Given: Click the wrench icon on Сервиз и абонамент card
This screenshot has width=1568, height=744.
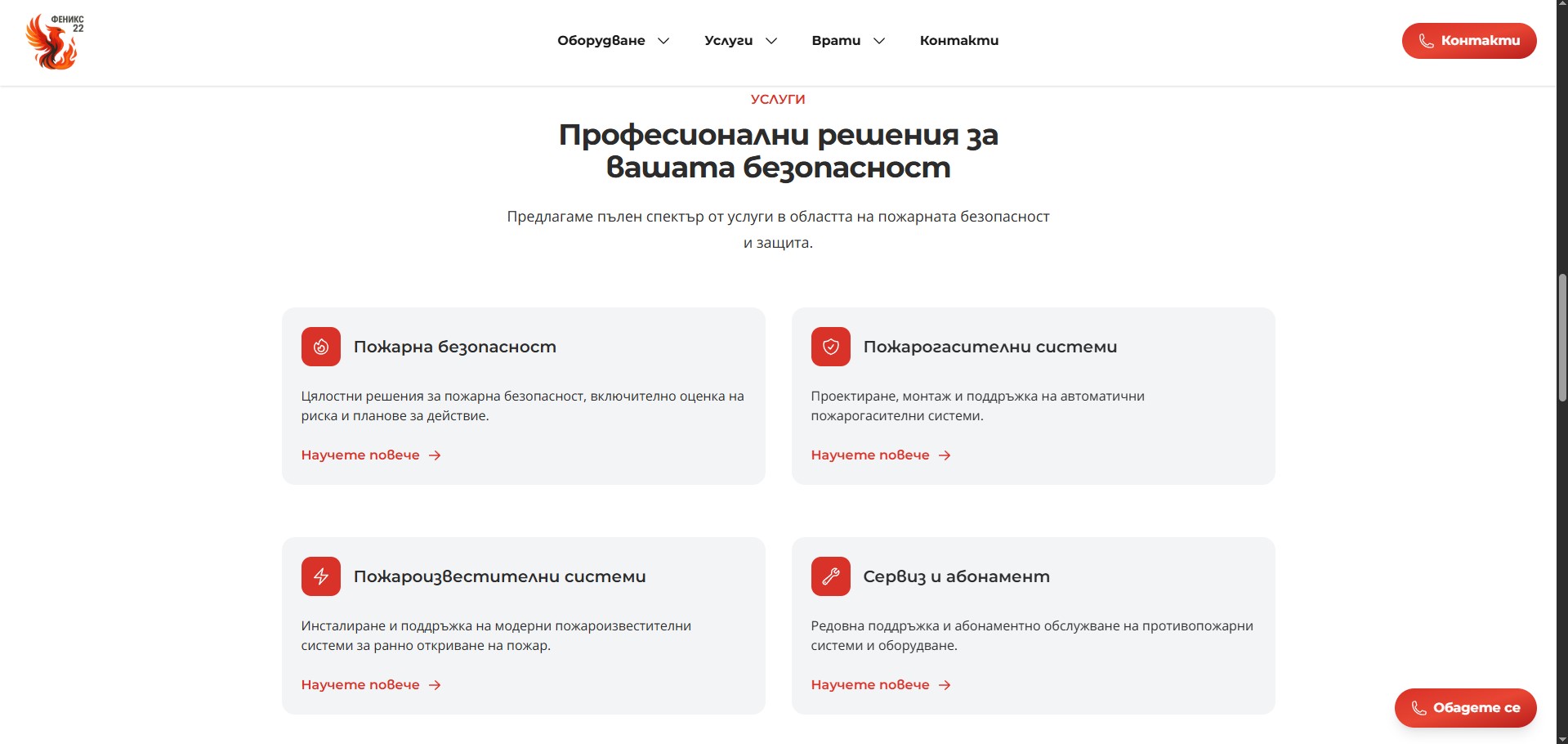Looking at the screenshot, I should tap(830, 576).
